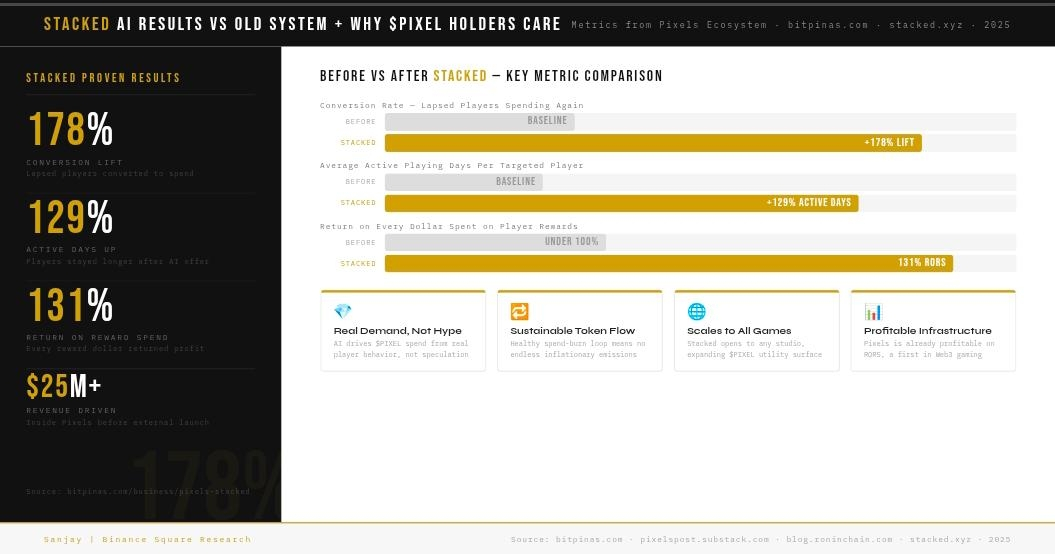Click the gray UNDER 100% bar
This screenshot has height=554, width=1055.
pyautogui.click(x=495, y=242)
